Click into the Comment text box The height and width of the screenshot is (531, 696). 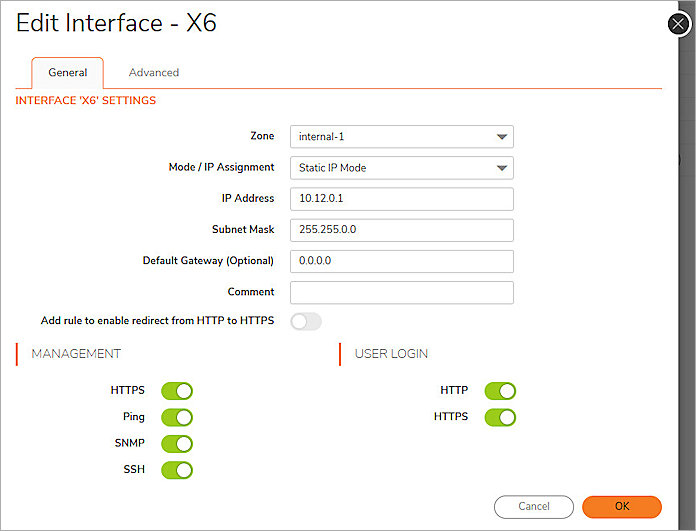pyautogui.click(x=401, y=292)
